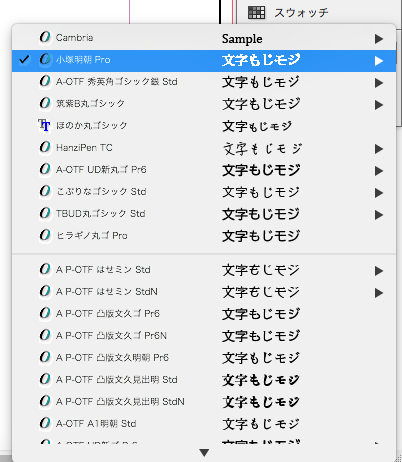
Task: Click the scroll-down arrow at menu bottom
Action: click(204, 452)
